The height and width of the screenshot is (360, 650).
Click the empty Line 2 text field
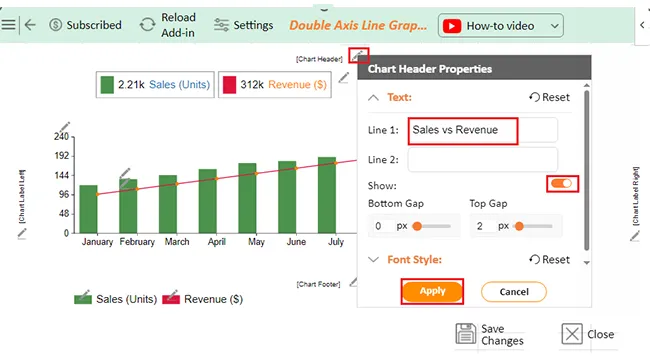(483, 160)
